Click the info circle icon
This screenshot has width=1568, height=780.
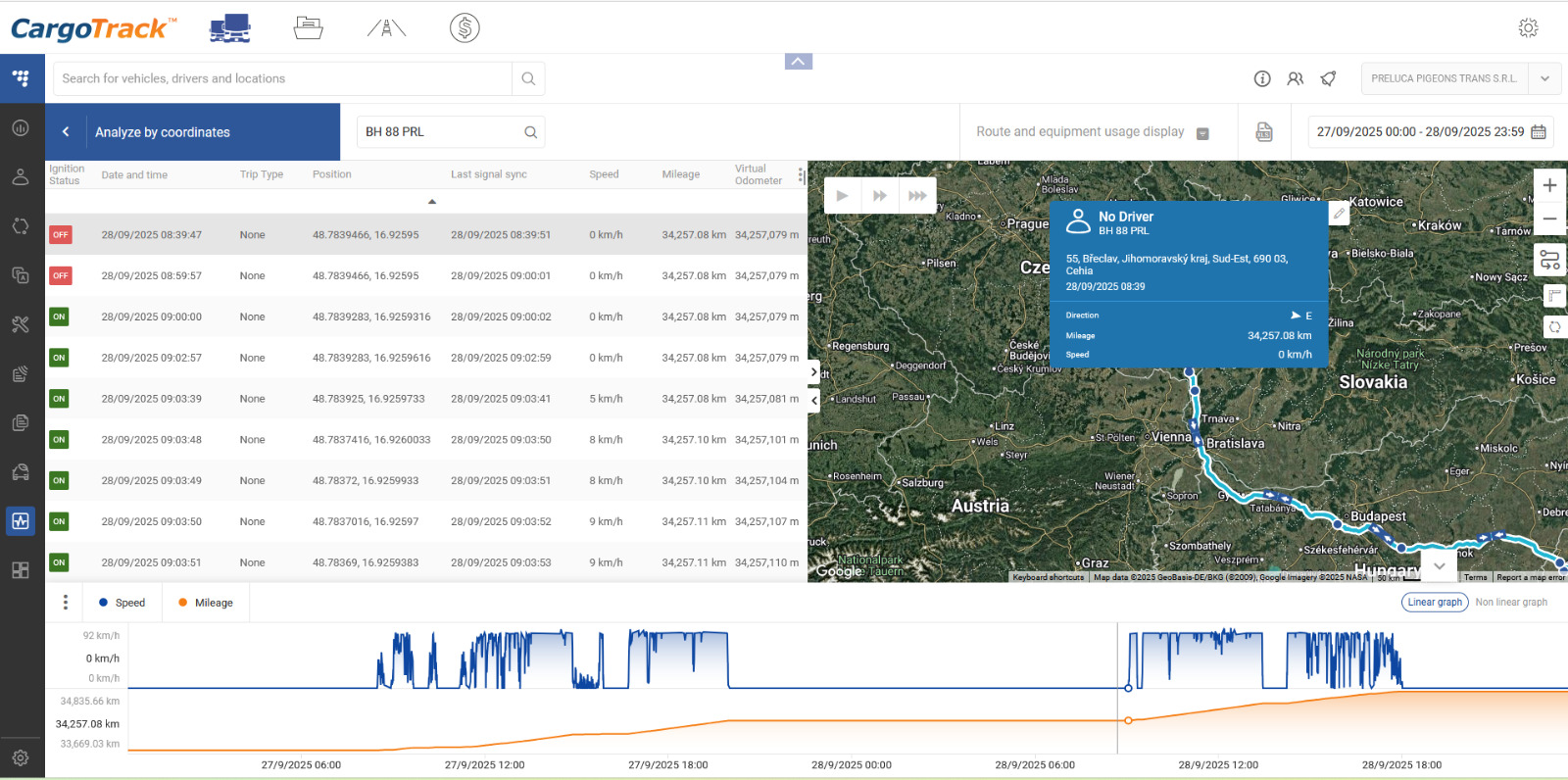point(1262,79)
